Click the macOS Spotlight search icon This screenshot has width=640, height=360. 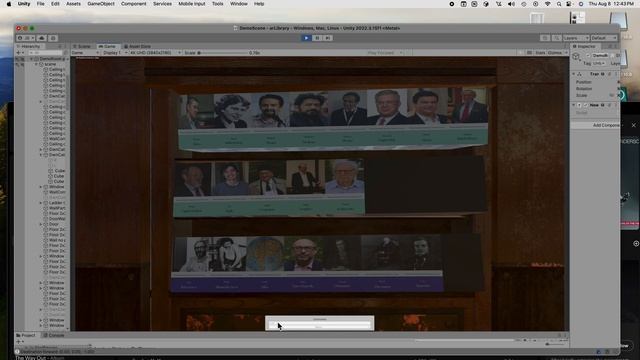pos(559,4)
